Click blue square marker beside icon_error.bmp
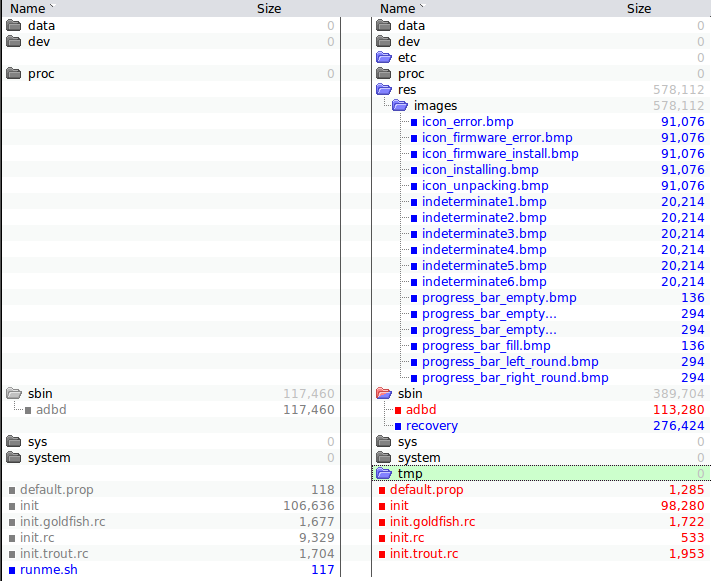Image resolution: width=711 pixels, height=581 pixels. click(x=414, y=122)
